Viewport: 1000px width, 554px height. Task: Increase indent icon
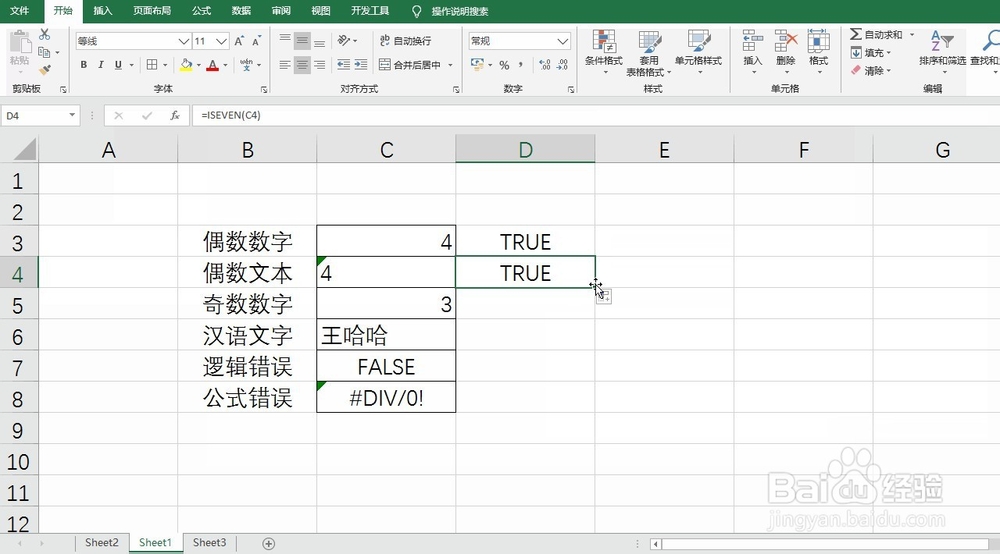tap(361, 65)
